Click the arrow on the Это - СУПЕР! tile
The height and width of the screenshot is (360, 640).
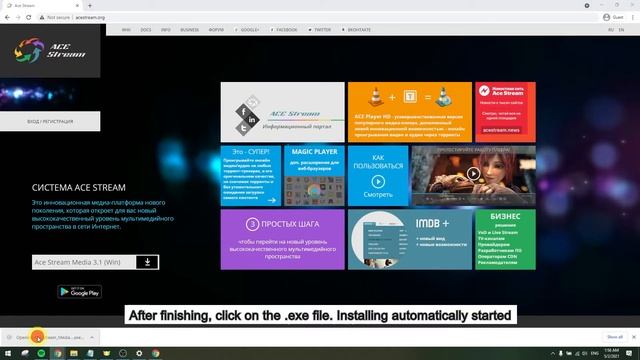tap(272, 200)
